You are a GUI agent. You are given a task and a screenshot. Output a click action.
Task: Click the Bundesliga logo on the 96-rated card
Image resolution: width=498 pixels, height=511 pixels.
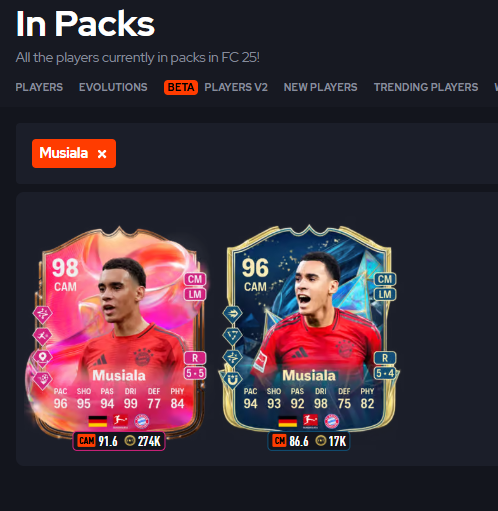(x=310, y=421)
